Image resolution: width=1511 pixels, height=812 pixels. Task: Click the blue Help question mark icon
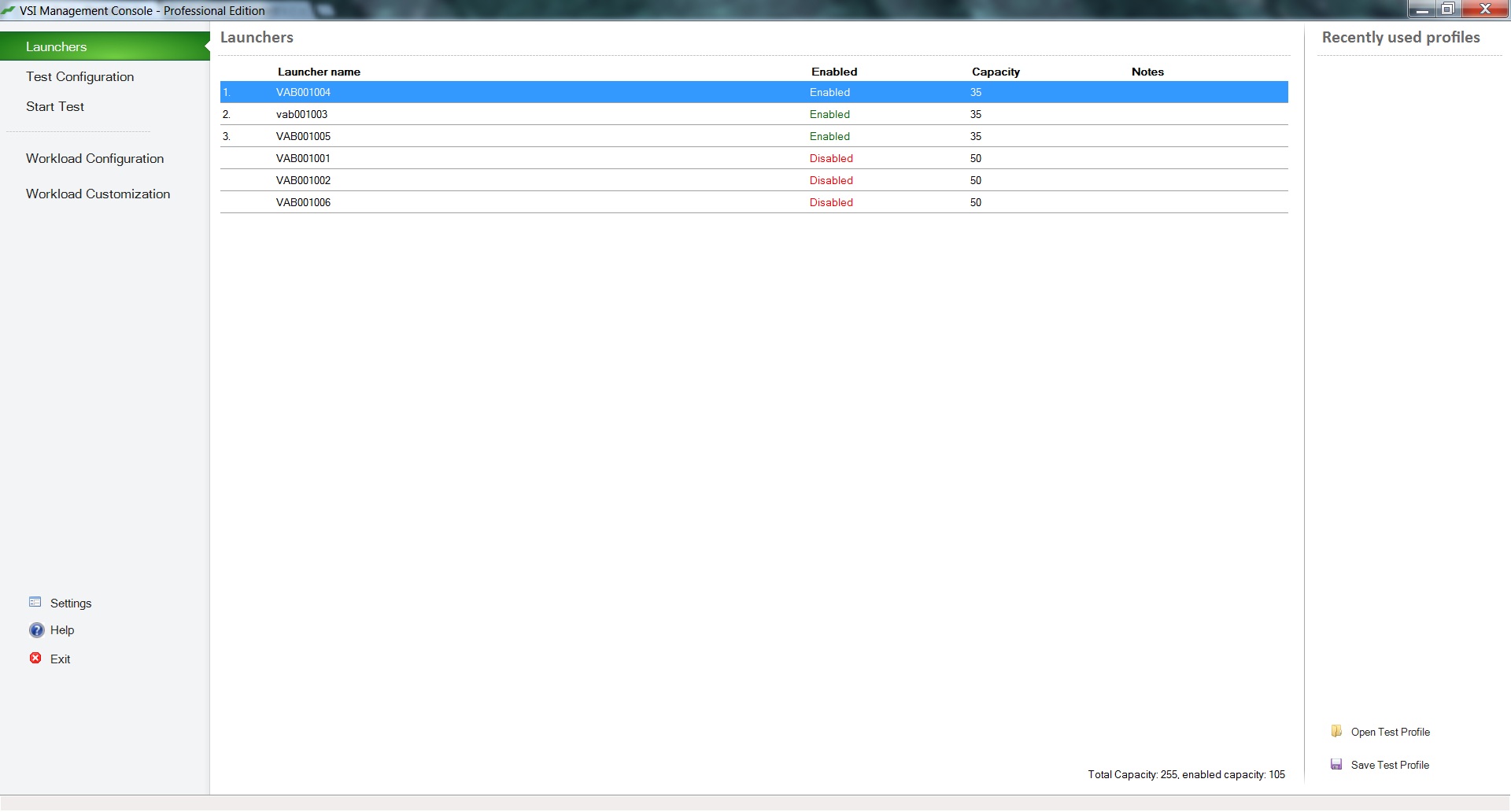click(x=36, y=630)
